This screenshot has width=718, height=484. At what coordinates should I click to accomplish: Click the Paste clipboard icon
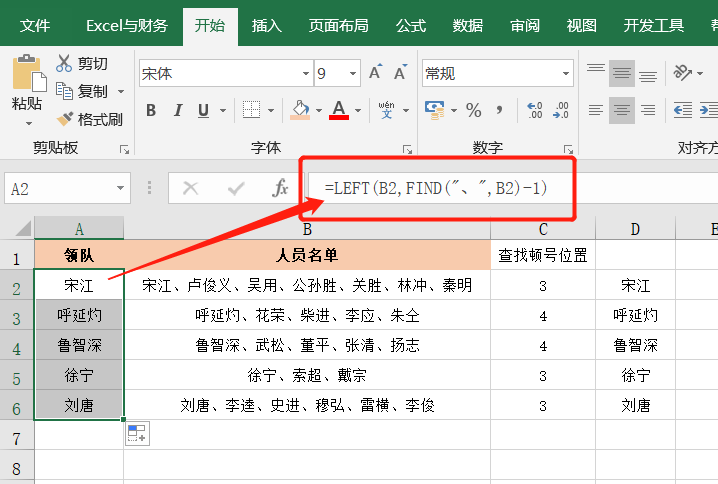[x=29, y=73]
